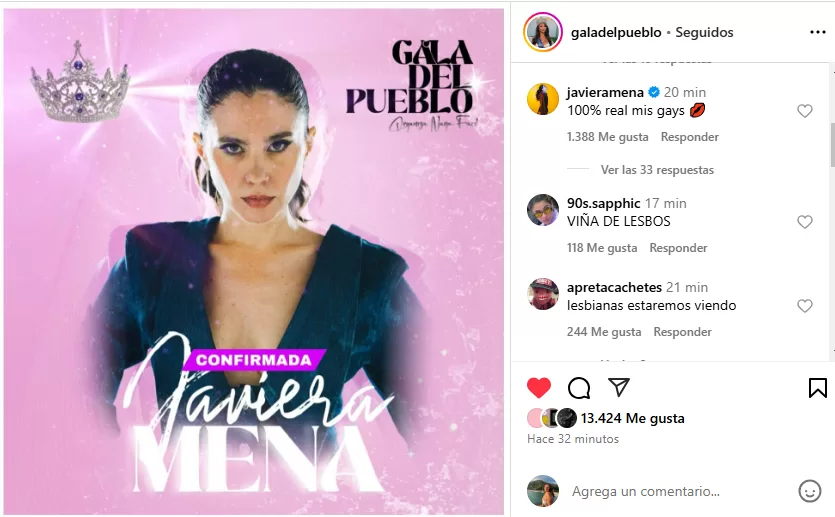Image resolution: width=835 pixels, height=517 pixels.
Task: Expand Ver las 33 respuestas
Action: 657,170
